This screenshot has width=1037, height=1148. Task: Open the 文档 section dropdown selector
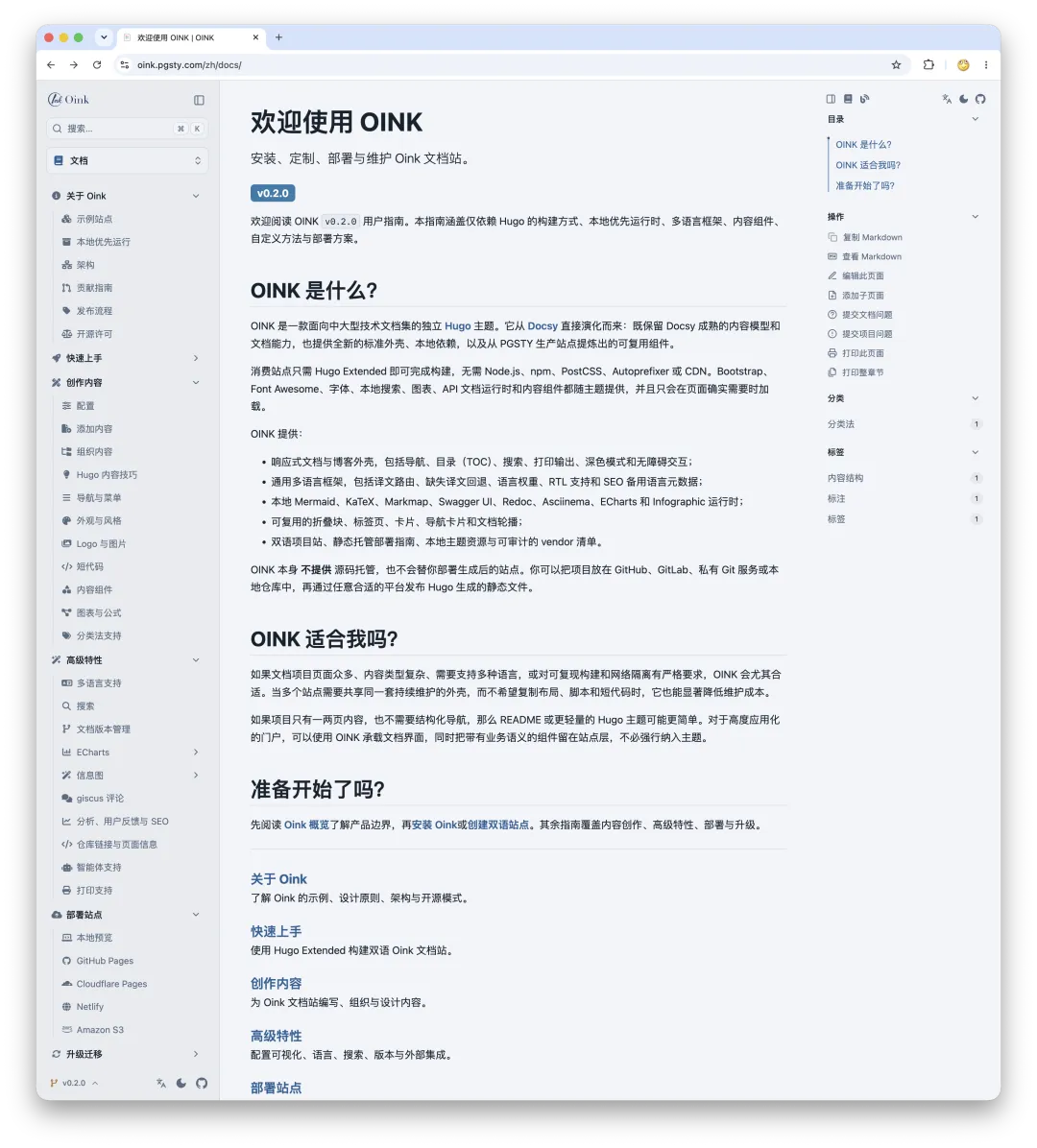pos(128,160)
